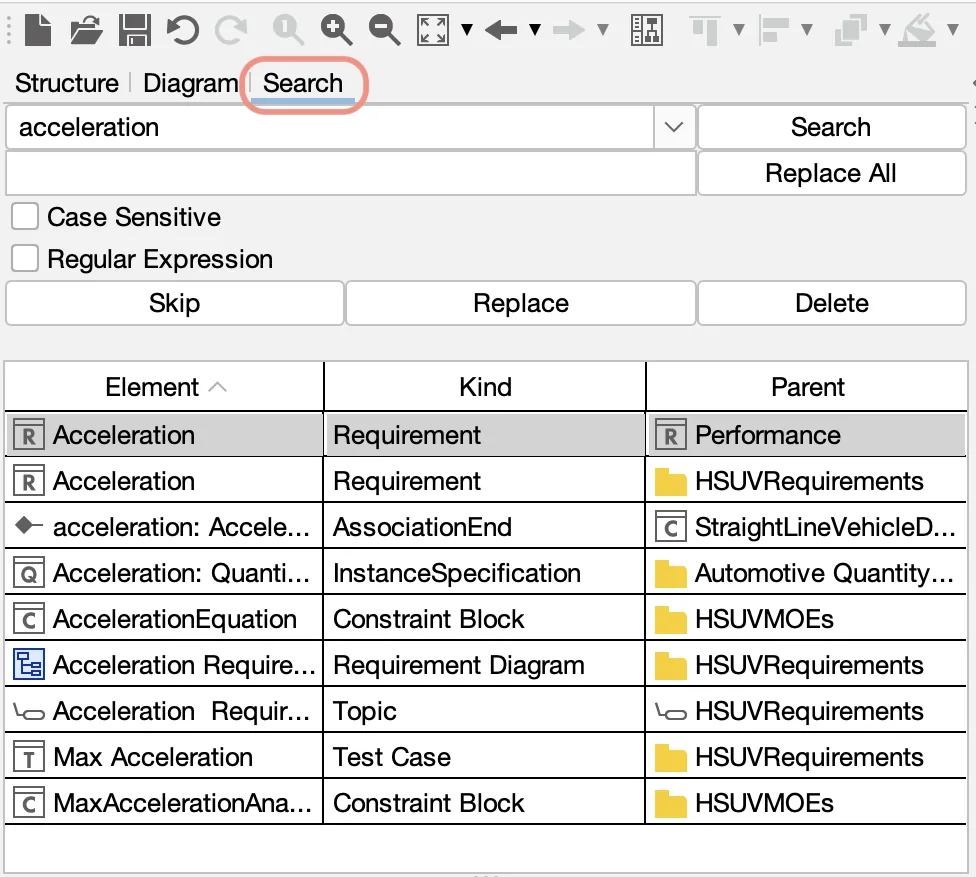Open the Align Top dropdown arrow
Image resolution: width=976 pixels, height=877 pixels.
click(739, 29)
